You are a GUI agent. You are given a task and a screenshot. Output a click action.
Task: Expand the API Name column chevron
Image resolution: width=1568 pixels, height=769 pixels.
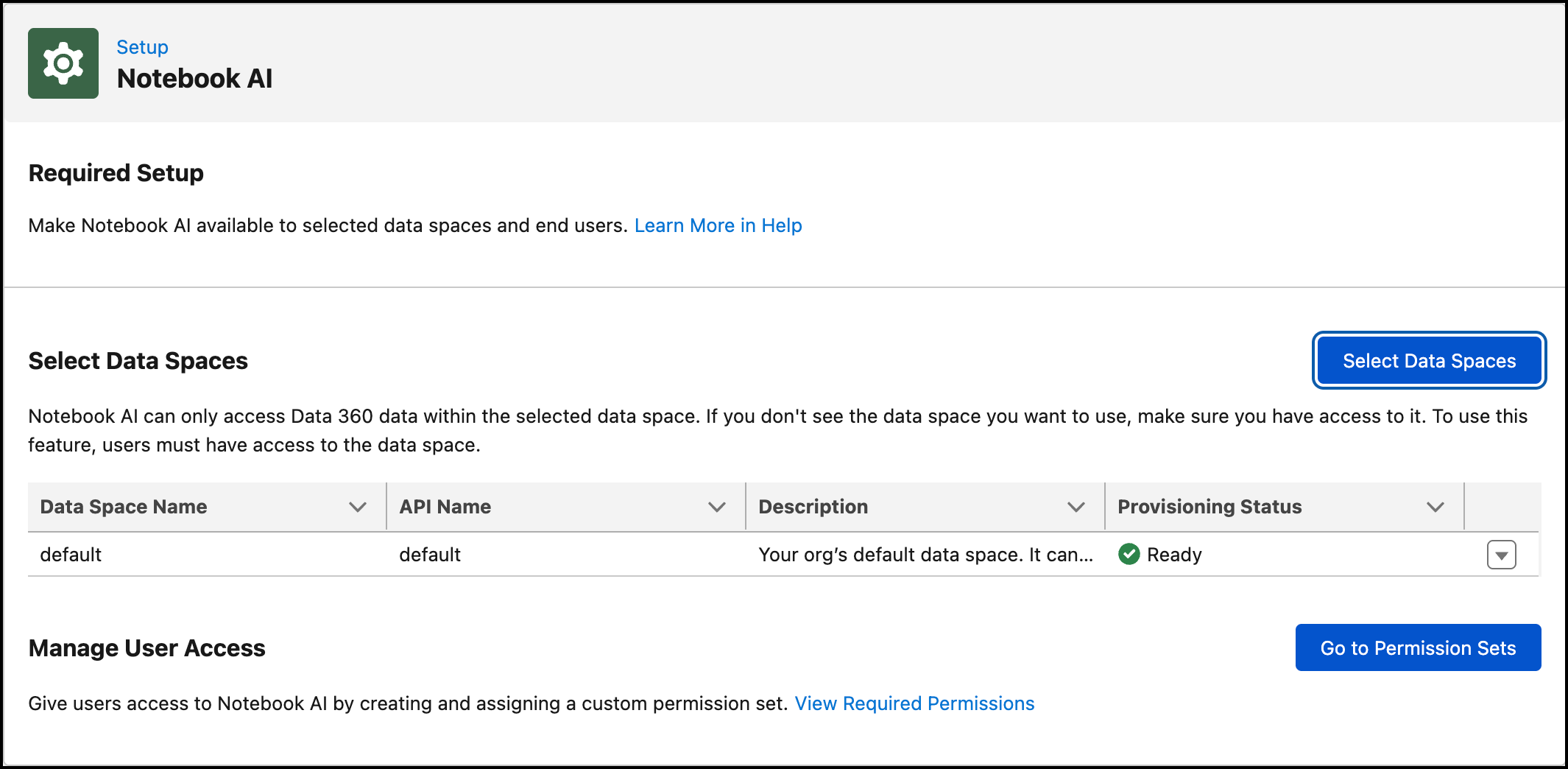point(717,507)
